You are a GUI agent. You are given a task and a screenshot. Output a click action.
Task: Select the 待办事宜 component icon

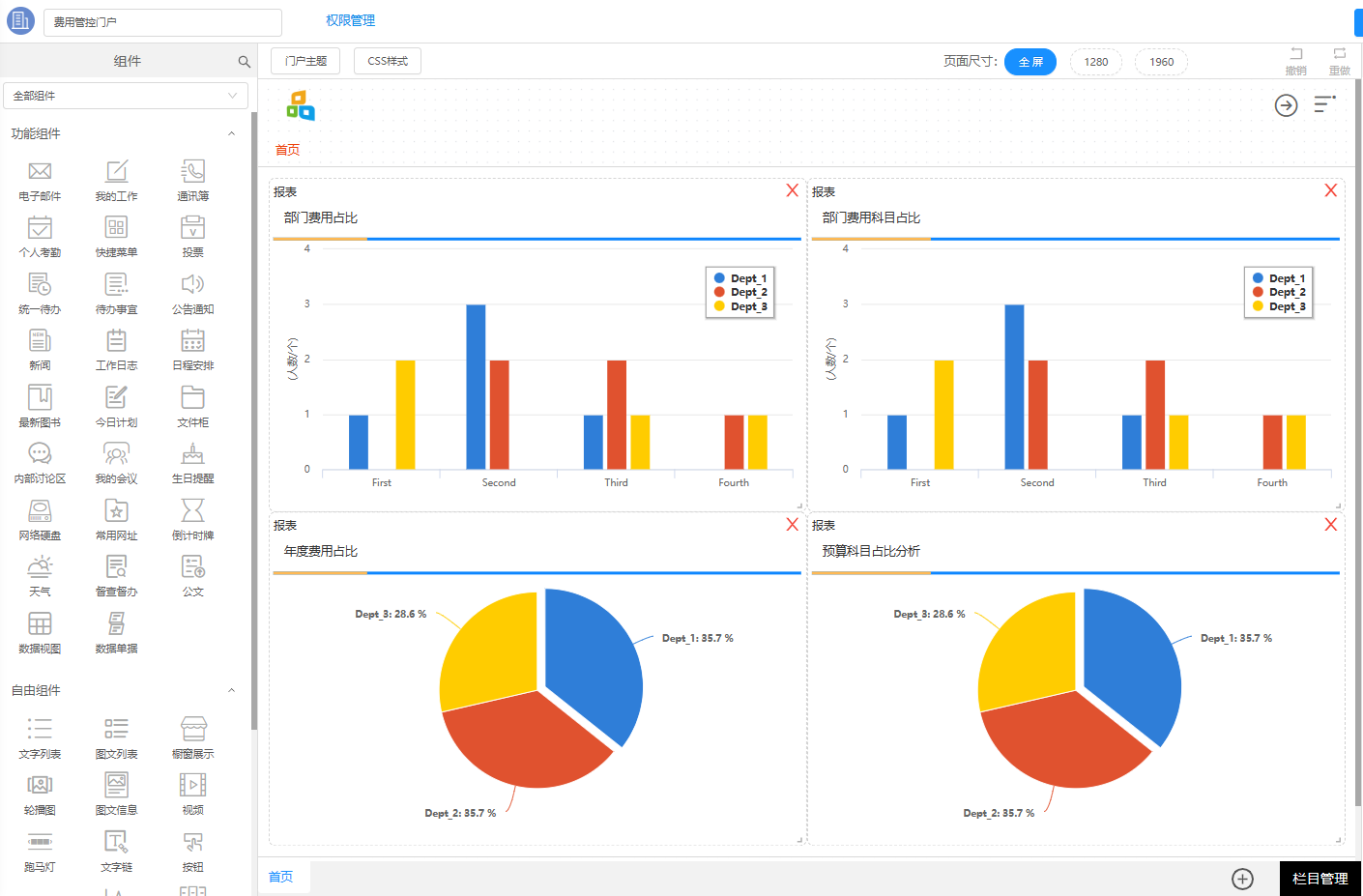(x=116, y=284)
